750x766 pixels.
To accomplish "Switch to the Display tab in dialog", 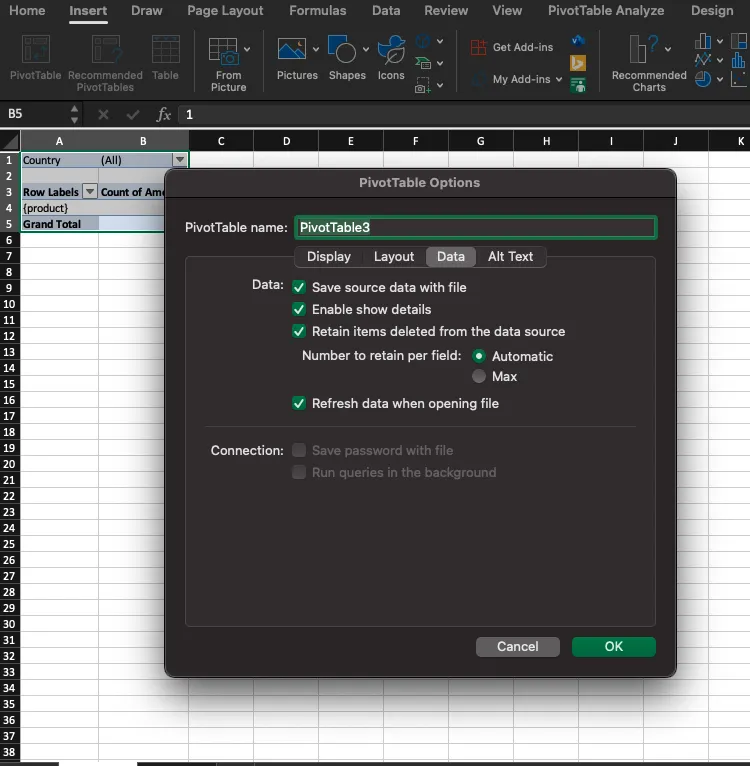I will coord(329,256).
